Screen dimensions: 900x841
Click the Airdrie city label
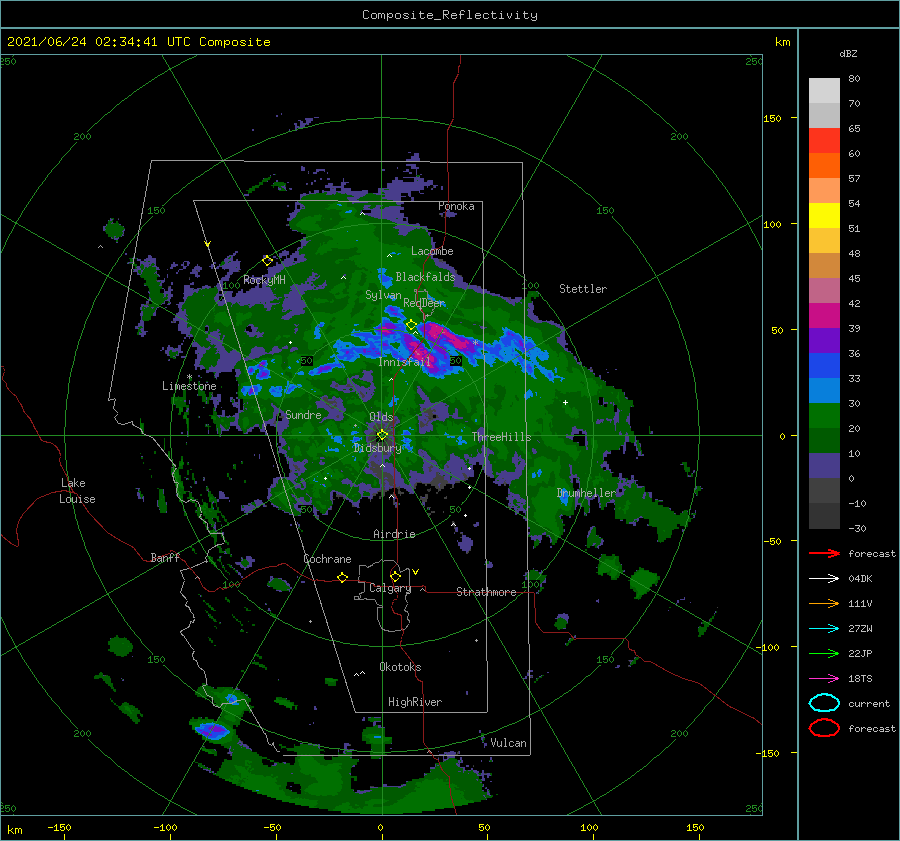pyautogui.click(x=394, y=534)
